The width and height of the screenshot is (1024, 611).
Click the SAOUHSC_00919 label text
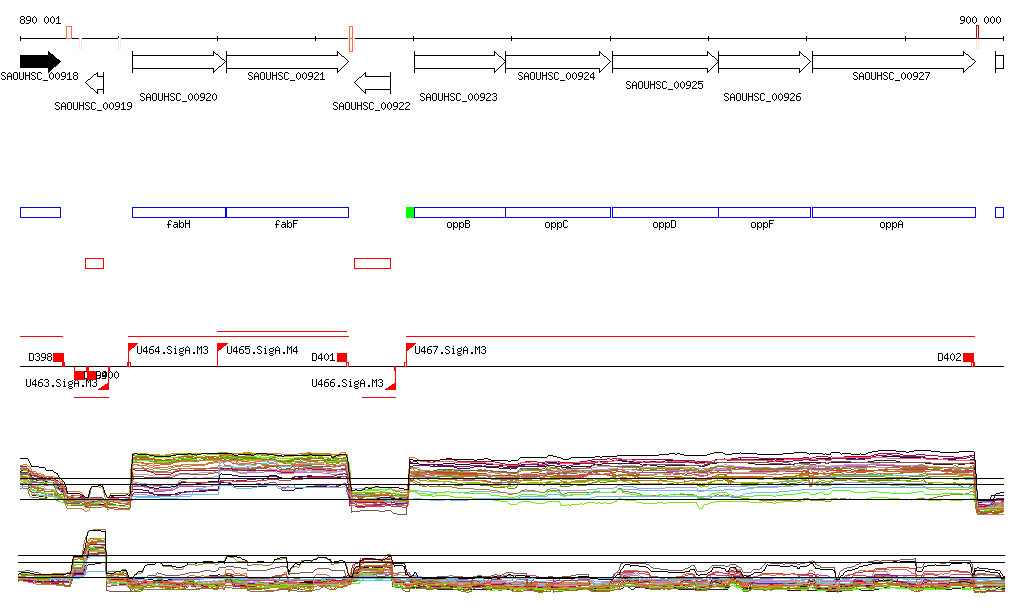93,106
